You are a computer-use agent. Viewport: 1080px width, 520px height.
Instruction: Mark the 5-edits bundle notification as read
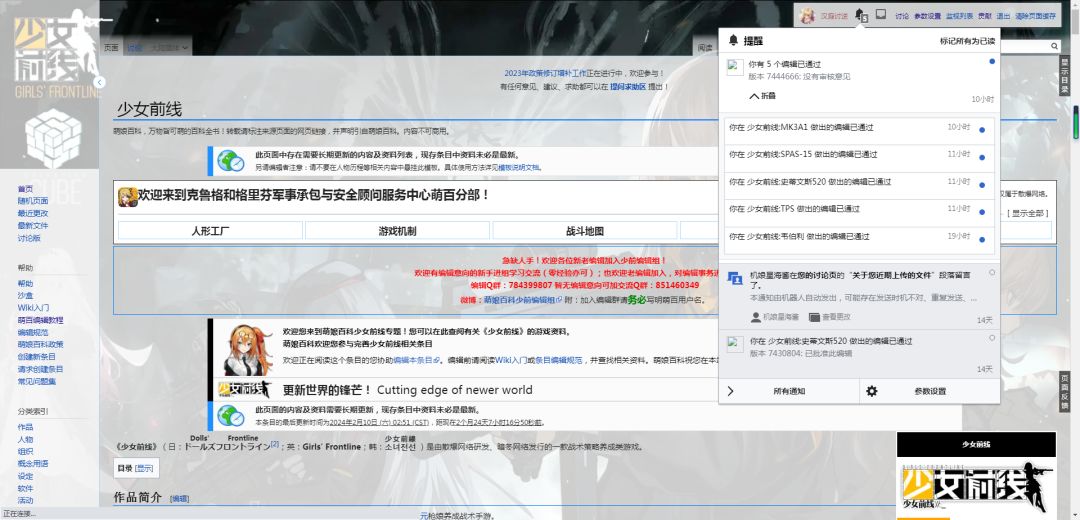click(992, 61)
